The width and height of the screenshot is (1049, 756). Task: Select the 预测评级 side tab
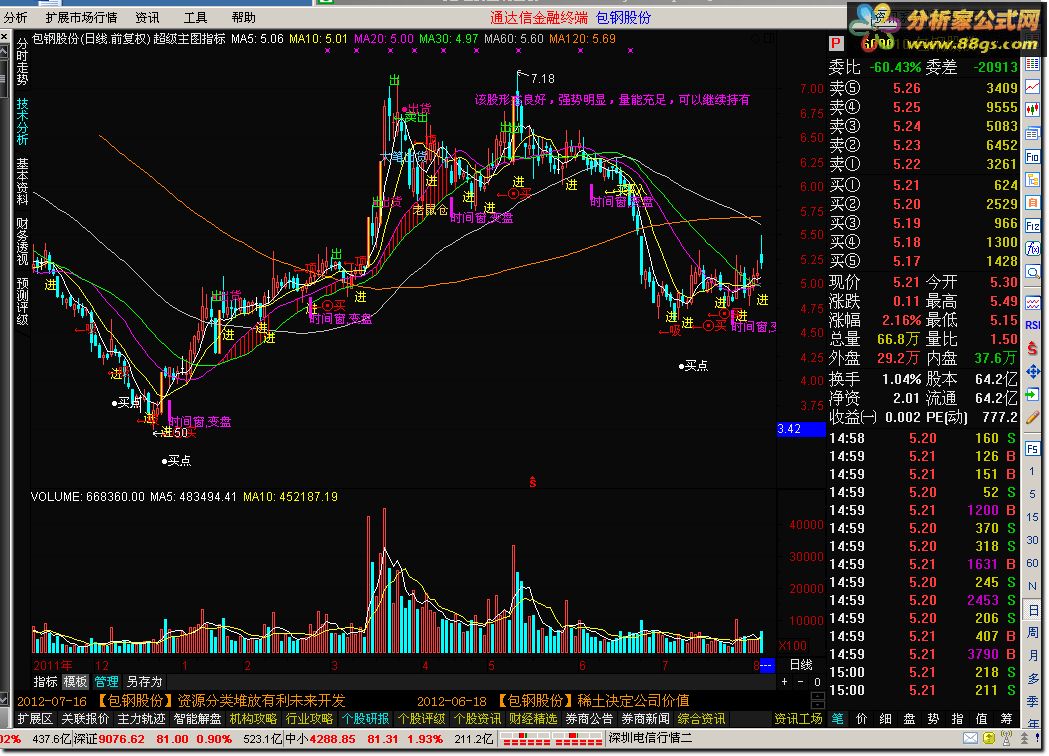coord(22,301)
